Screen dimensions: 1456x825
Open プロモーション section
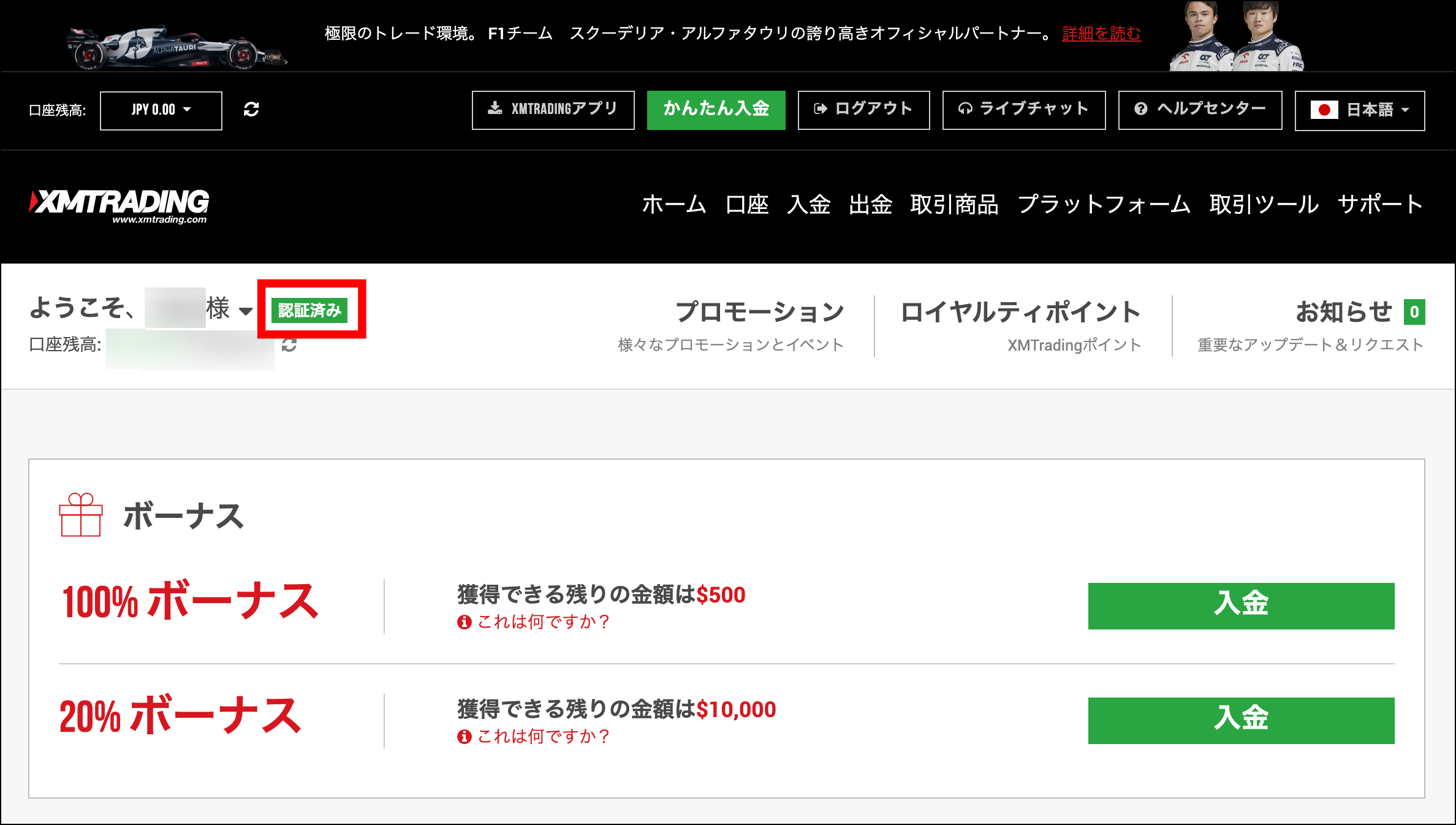click(x=760, y=311)
